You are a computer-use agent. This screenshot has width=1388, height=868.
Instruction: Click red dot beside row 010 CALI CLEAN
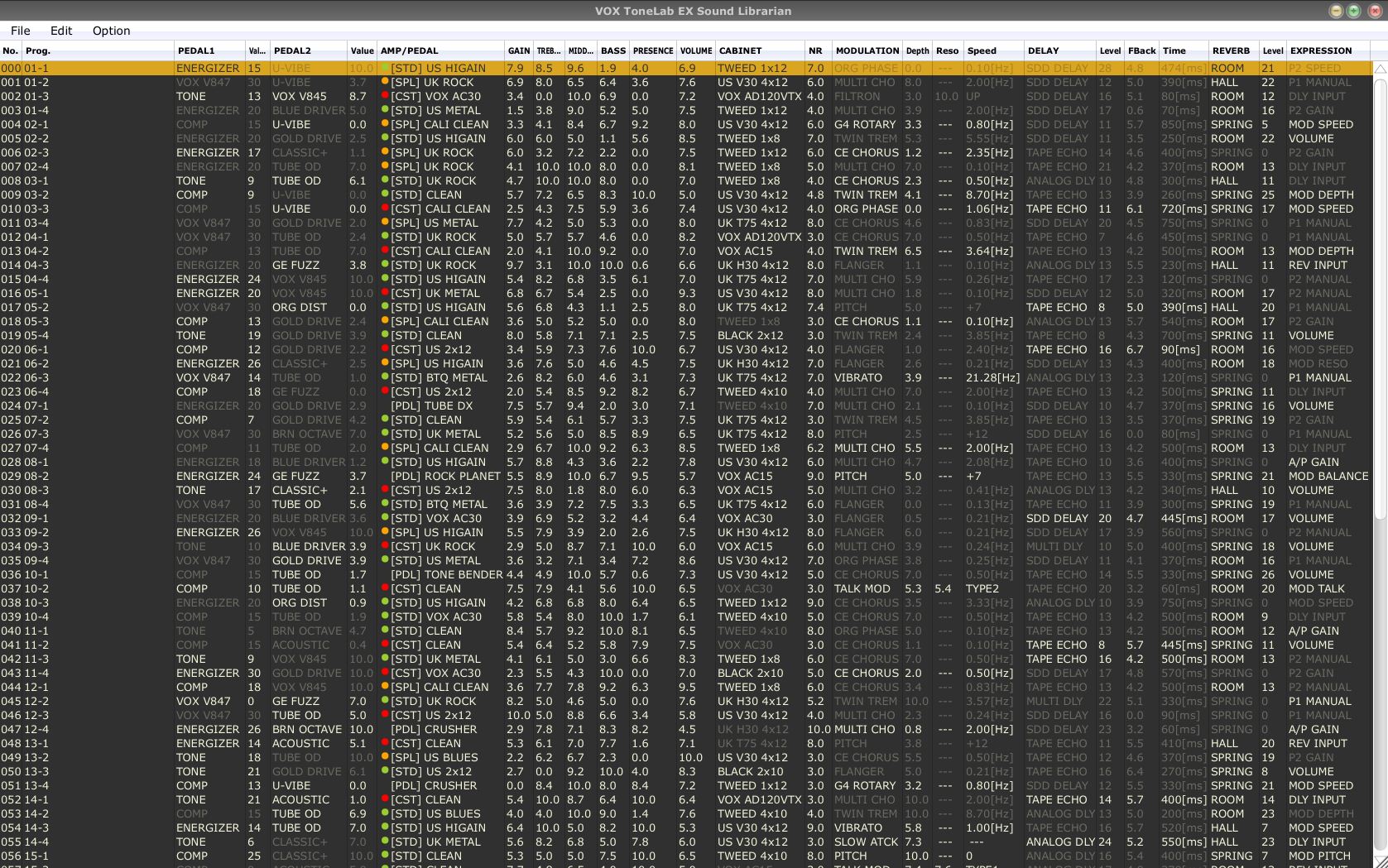click(385, 209)
